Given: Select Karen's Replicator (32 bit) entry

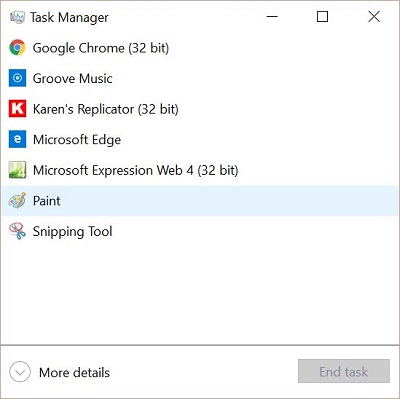Looking at the screenshot, I should (200, 109).
